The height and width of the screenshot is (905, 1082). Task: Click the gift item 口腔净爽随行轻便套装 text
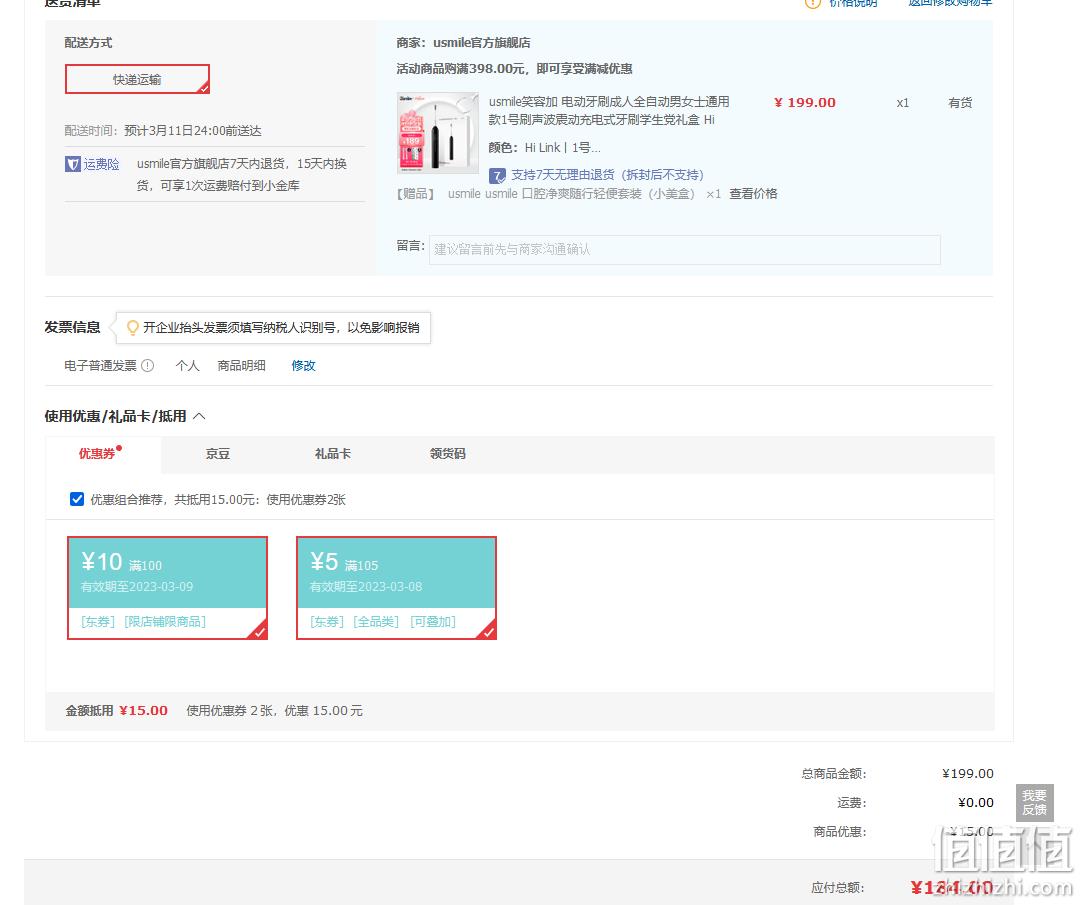tap(570, 194)
